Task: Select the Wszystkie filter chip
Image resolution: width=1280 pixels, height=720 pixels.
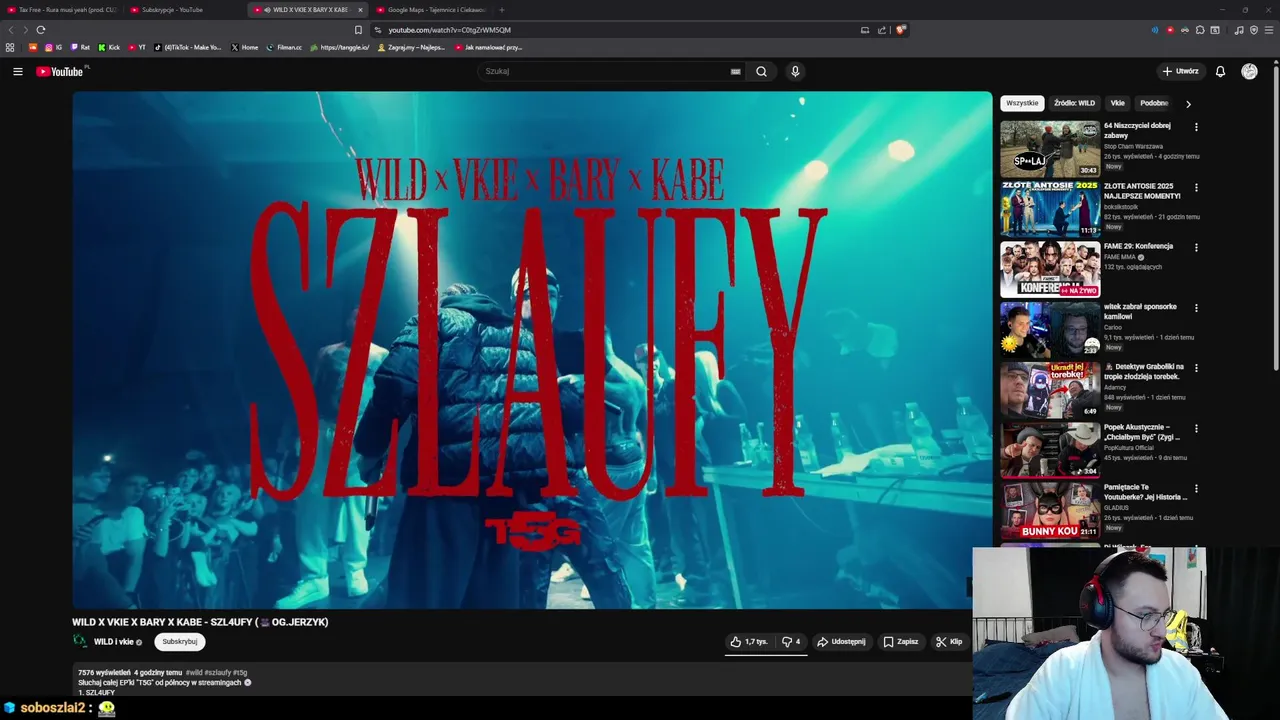Action: (1022, 103)
